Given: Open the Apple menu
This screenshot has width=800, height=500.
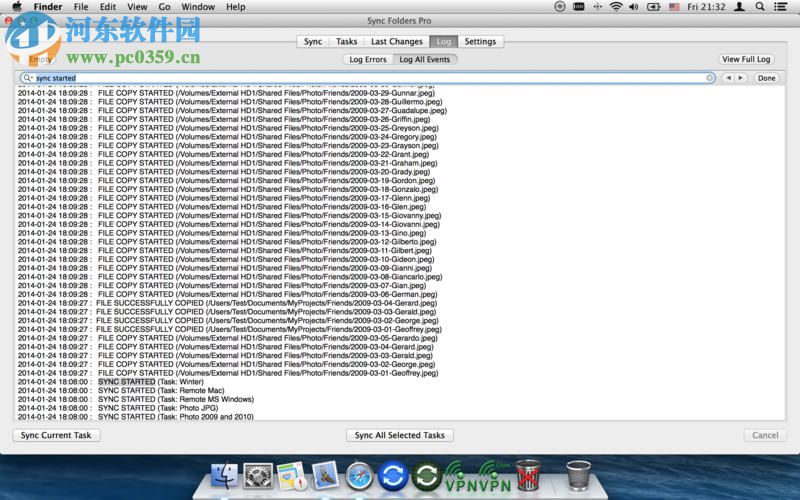Looking at the screenshot, I should [17, 7].
